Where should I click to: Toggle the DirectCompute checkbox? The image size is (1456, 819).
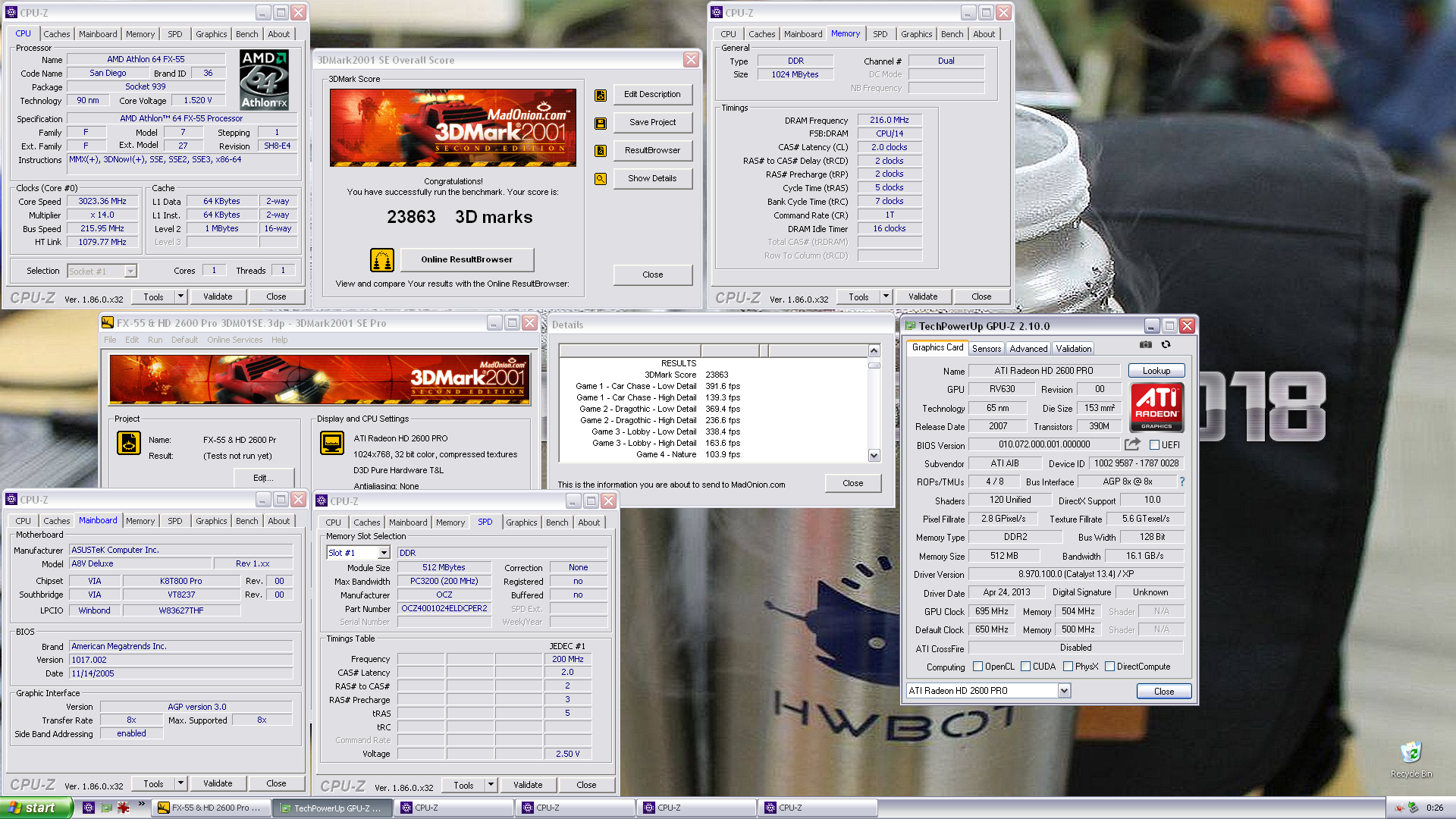pos(1109,667)
